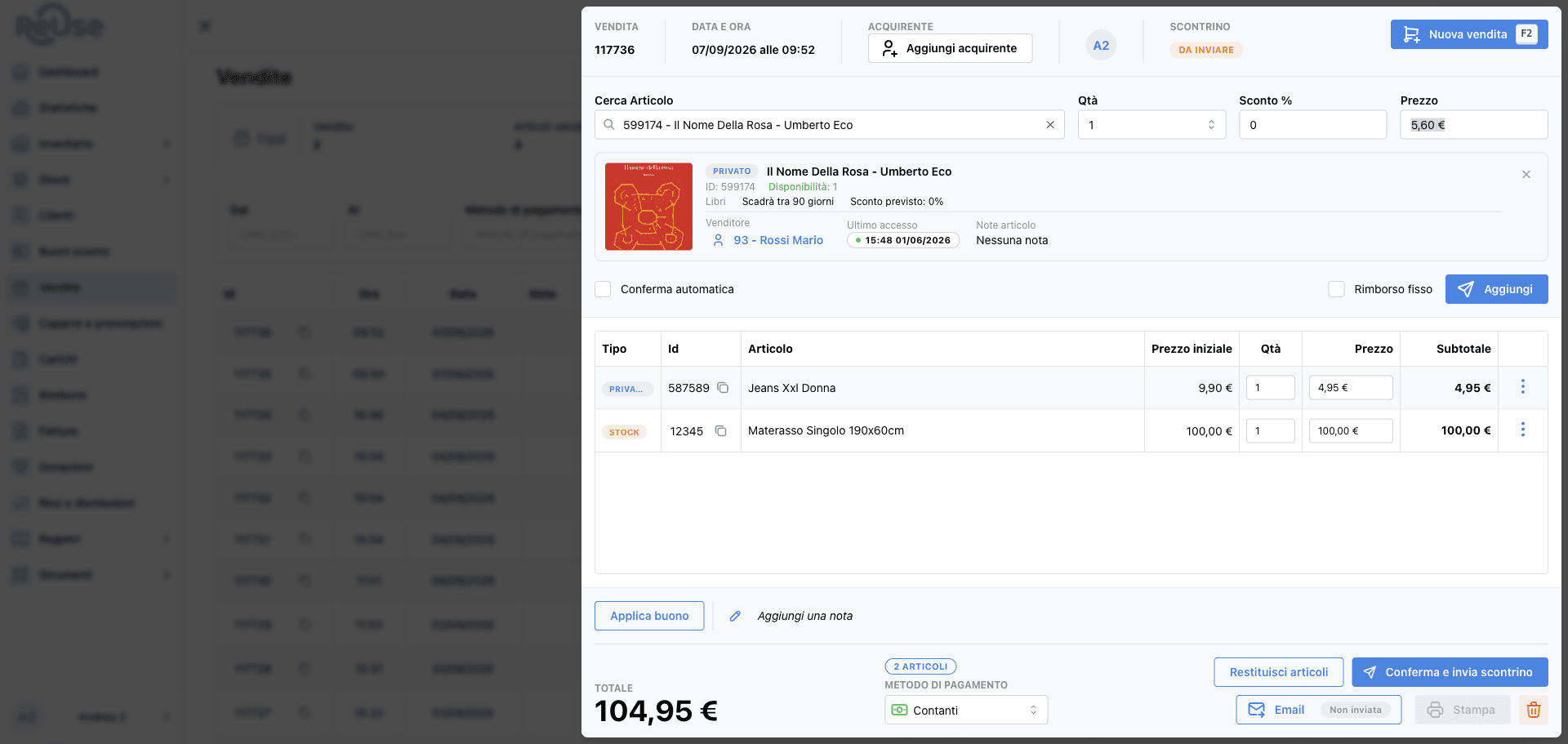The image size is (1568, 744).
Task: Copy ID 12345 with the copy icon
Action: point(720,430)
